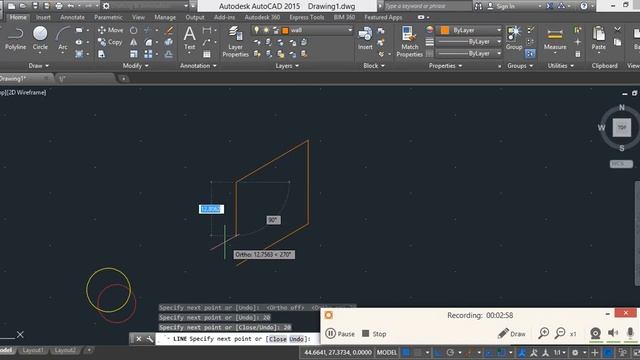Toggle polar tracking in the status bar

[x=450, y=352]
